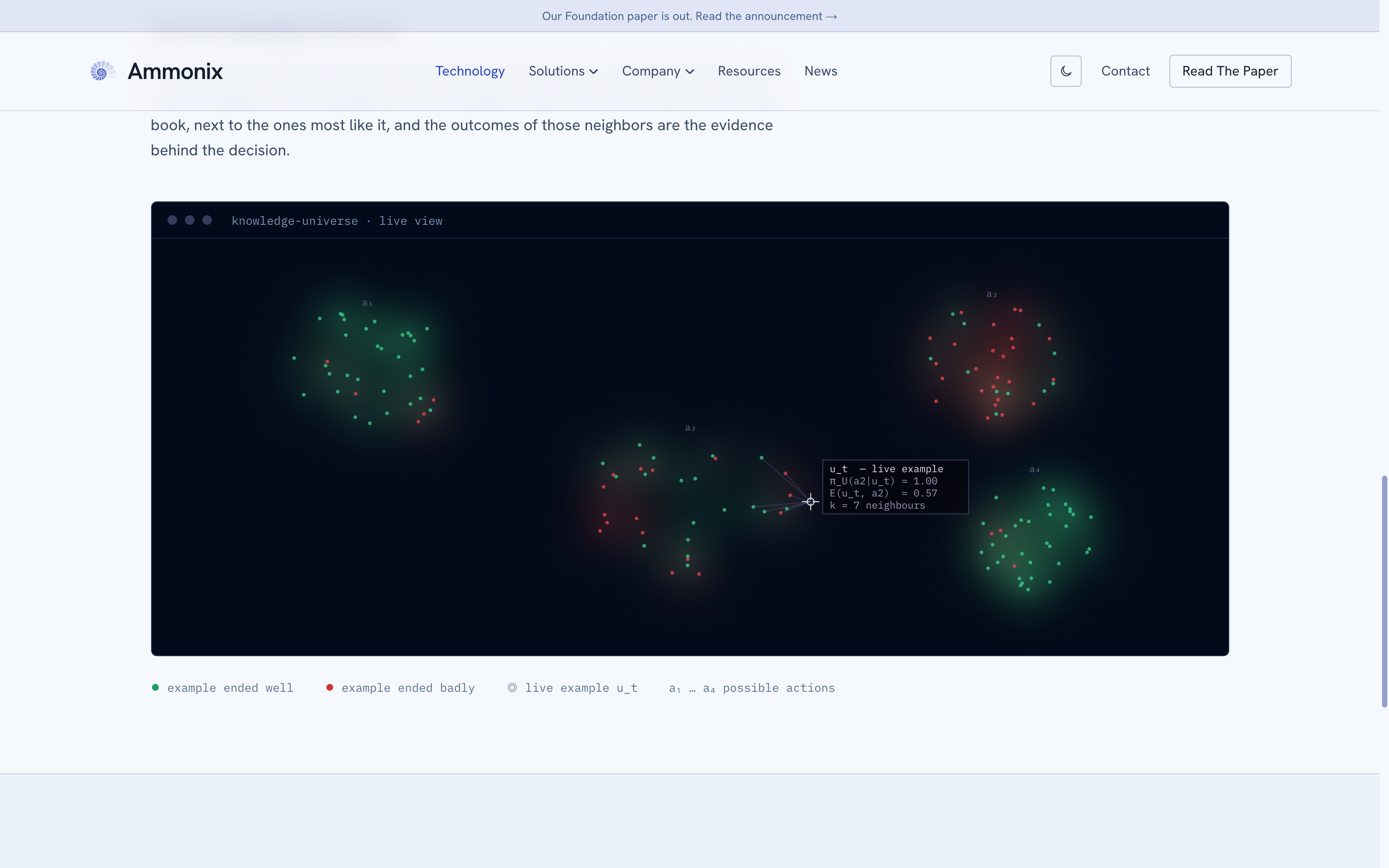
Task: Click the live example crosshair marker
Action: [810, 502]
